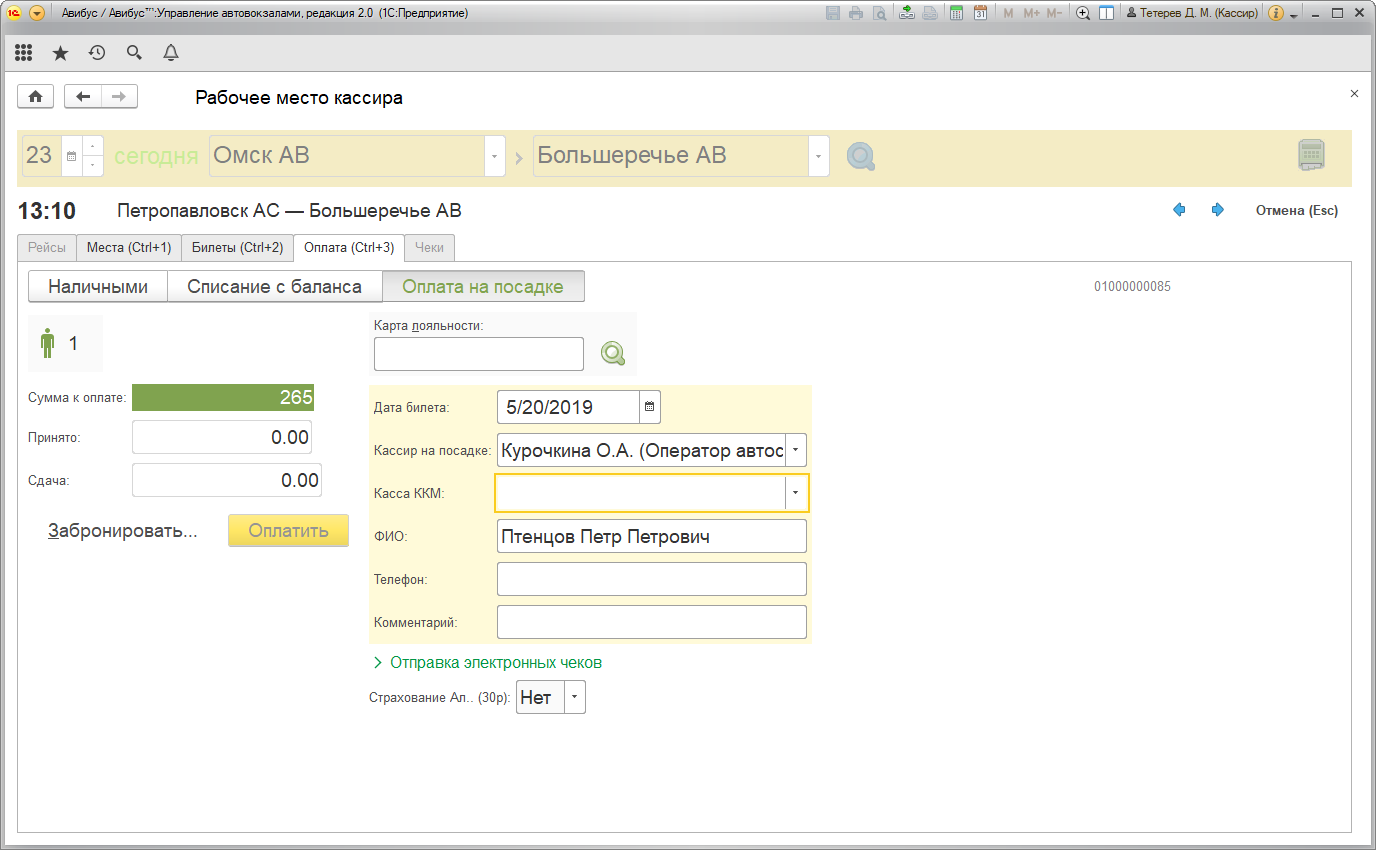
Task: Click the search magnifier in top toolbar
Action: [x=134, y=53]
